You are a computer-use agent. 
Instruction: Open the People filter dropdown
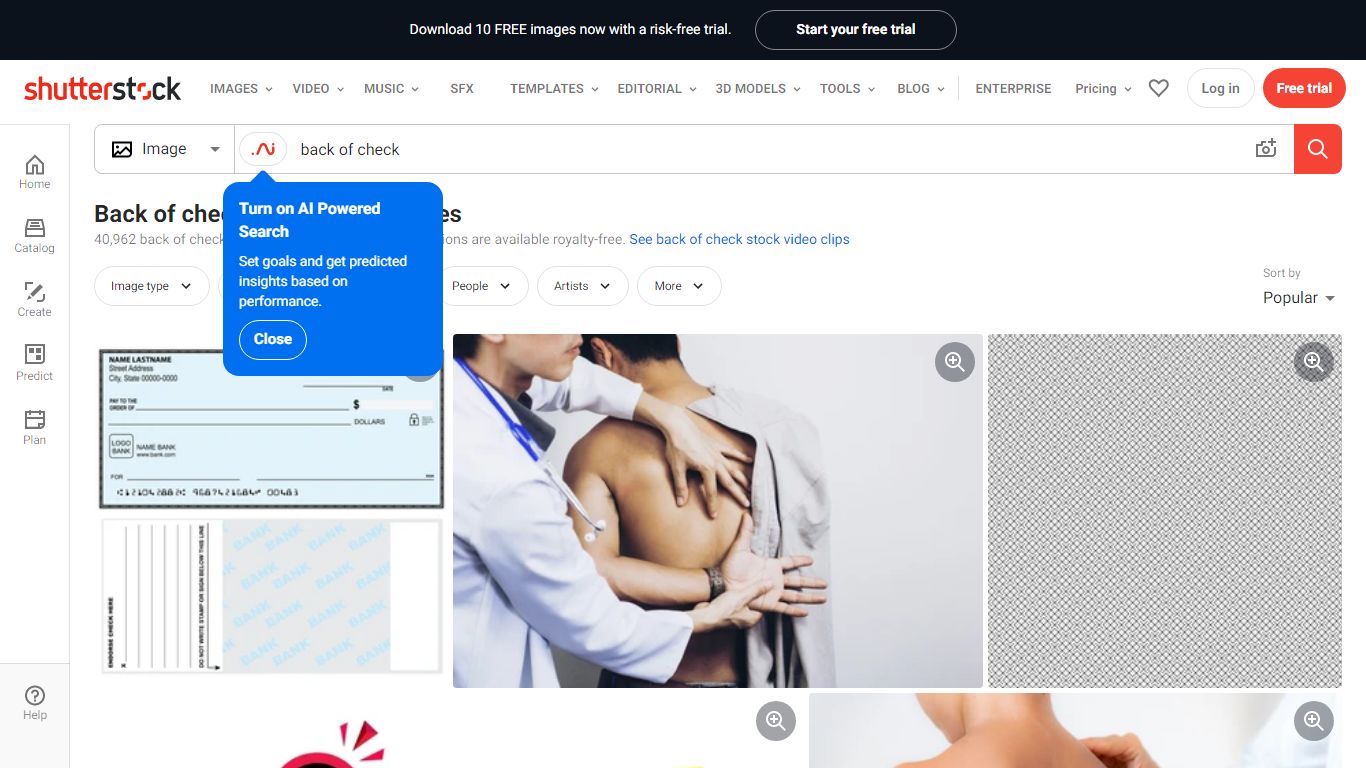481,286
